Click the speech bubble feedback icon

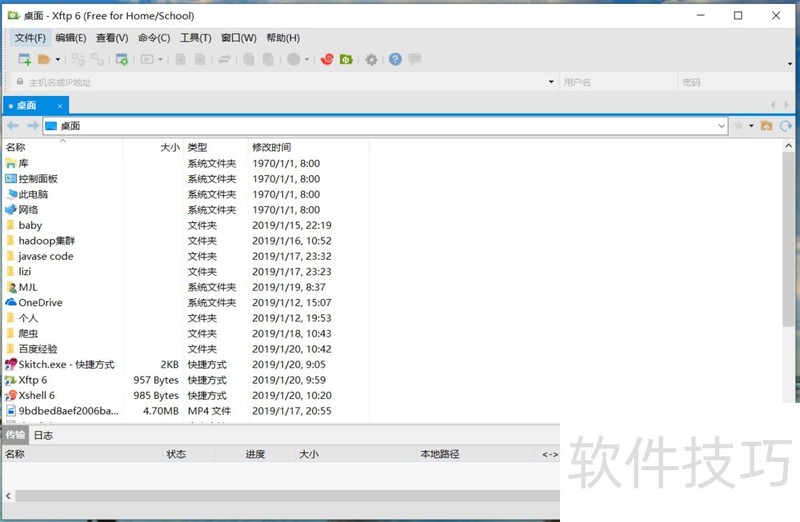[415, 59]
